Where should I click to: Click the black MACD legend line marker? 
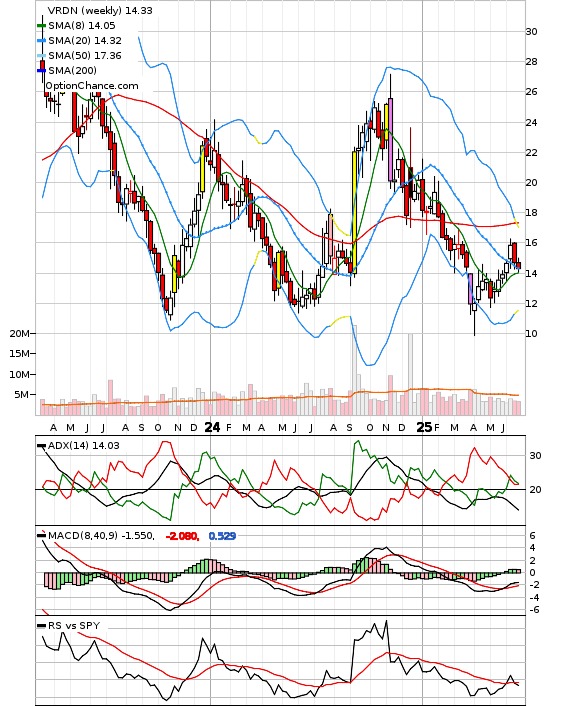pos(41,536)
